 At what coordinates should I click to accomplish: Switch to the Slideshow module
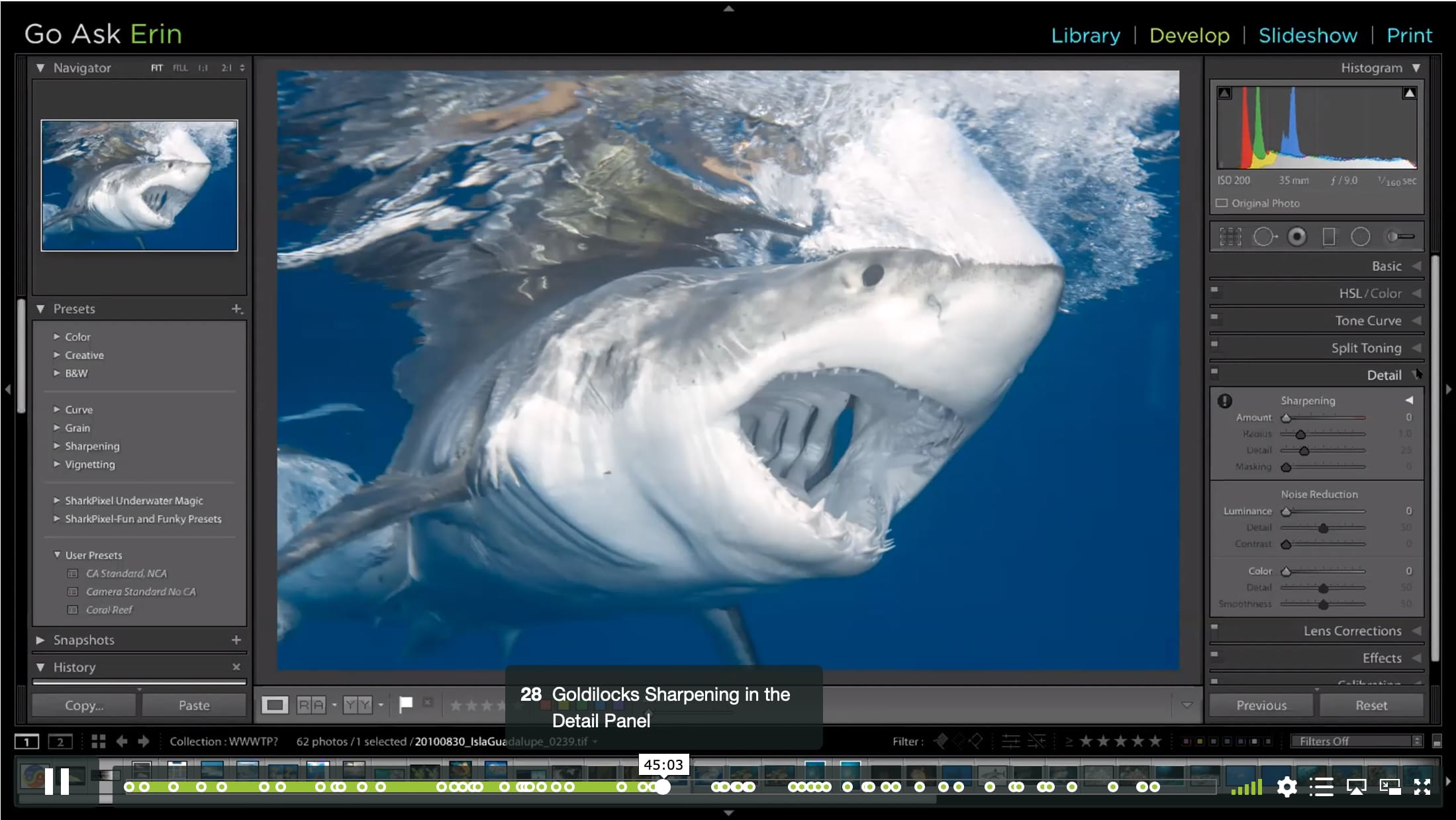(x=1308, y=35)
